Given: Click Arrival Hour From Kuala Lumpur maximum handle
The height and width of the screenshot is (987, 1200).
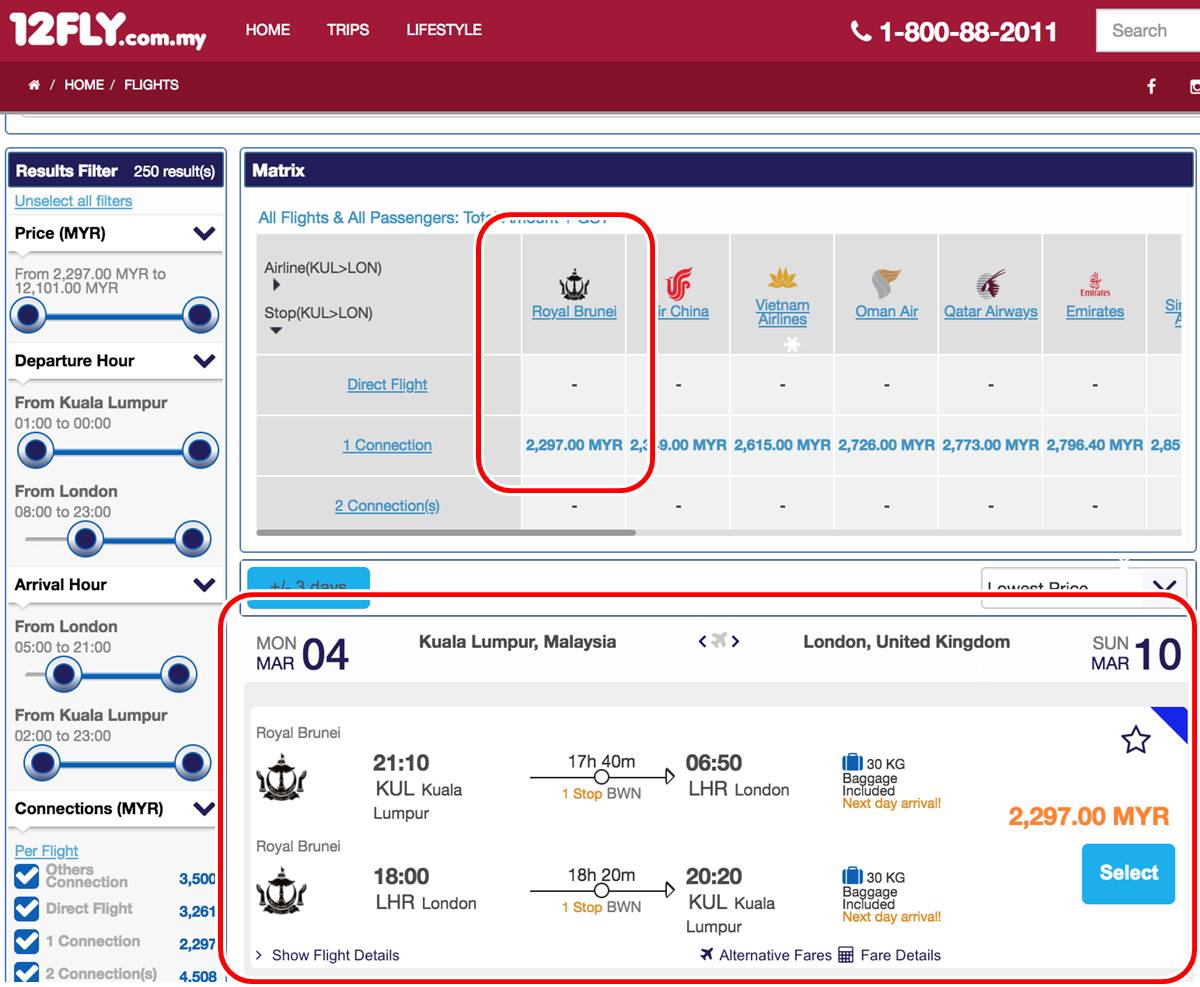Looking at the screenshot, I should (192, 764).
